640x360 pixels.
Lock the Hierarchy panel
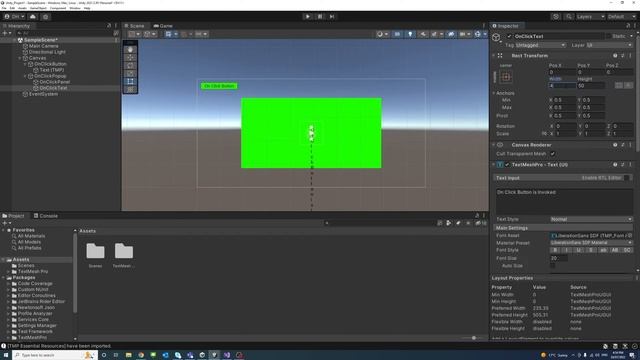[x=109, y=26]
